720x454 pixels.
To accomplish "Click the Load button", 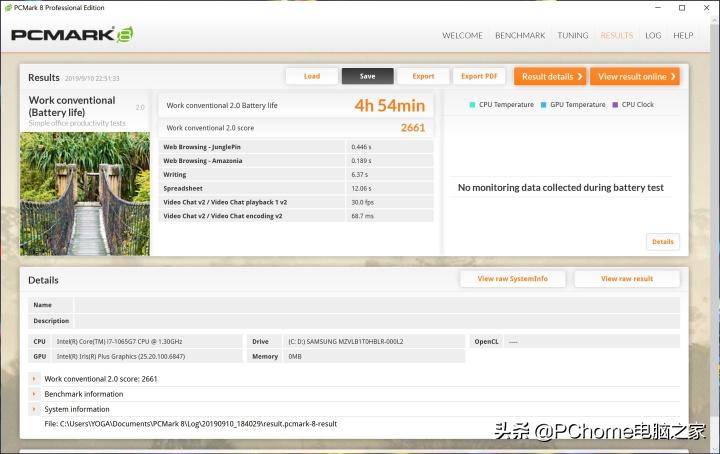I will 312,76.
